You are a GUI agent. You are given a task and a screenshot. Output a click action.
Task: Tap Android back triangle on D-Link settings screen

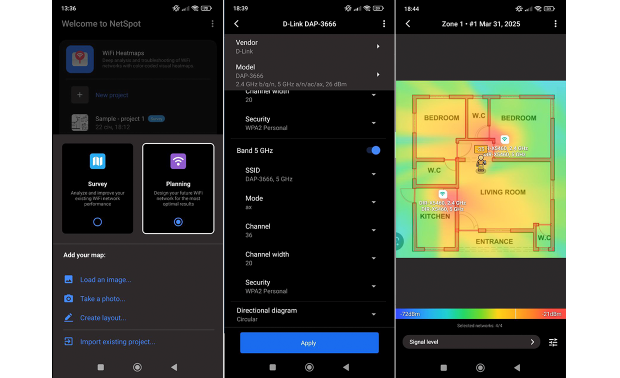[x=346, y=367]
